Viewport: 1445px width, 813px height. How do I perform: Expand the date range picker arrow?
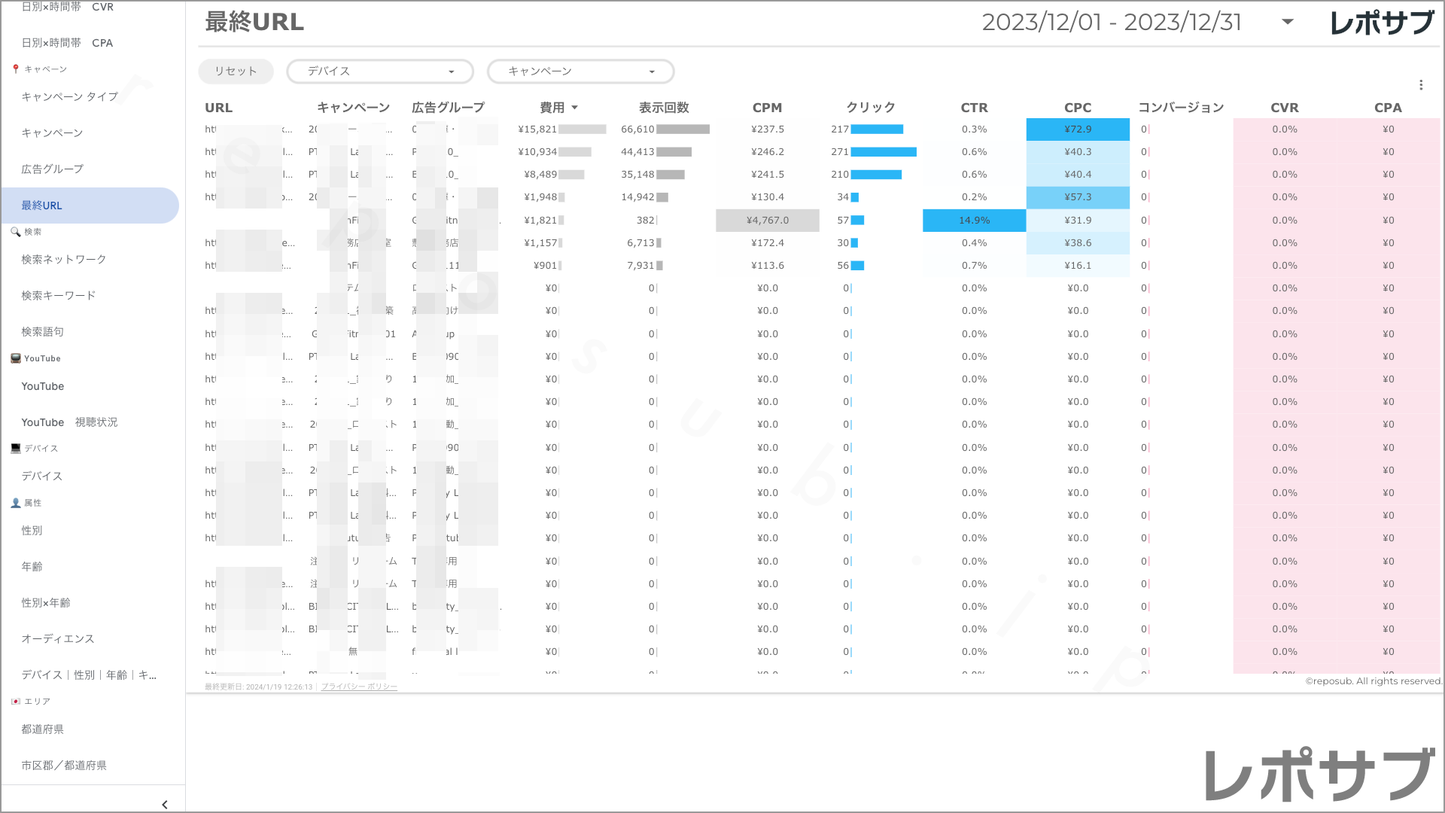(x=1287, y=22)
